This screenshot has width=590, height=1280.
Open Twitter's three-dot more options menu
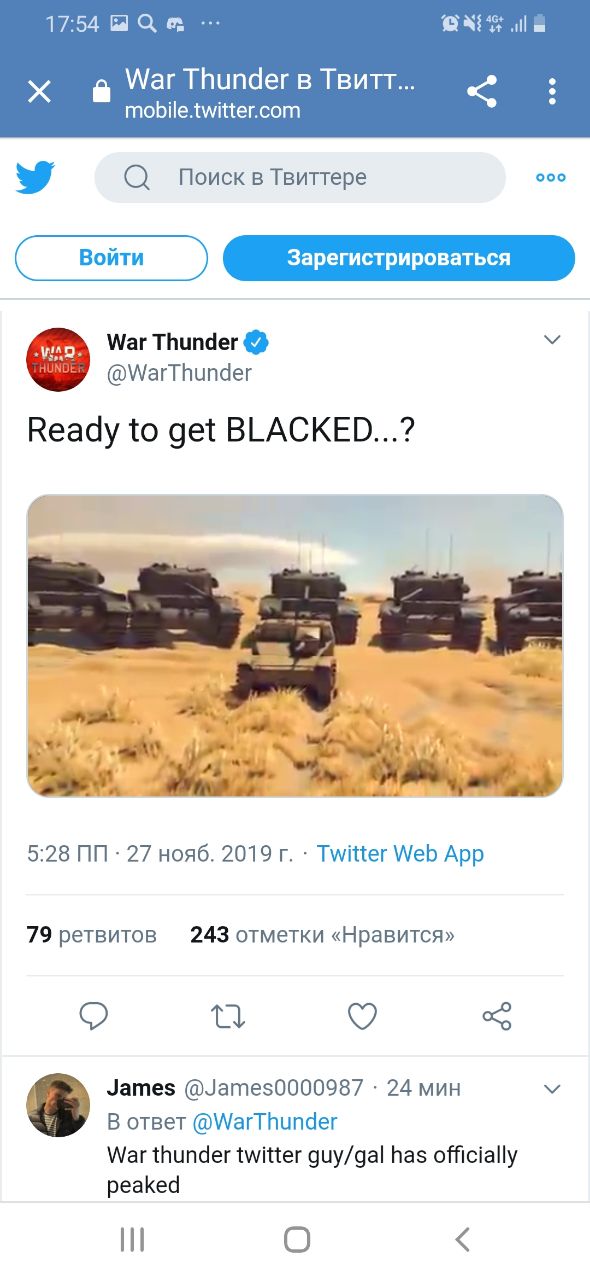click(x=551, y=178)
